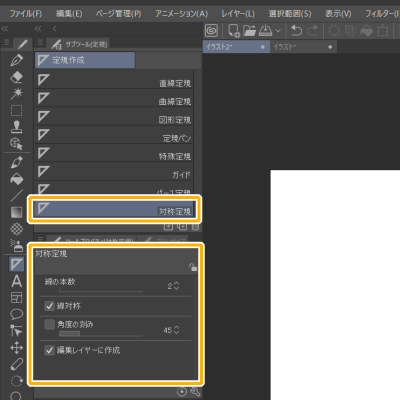
Task: Open the ファイル(F) menu
Action: tap(26, 14)
